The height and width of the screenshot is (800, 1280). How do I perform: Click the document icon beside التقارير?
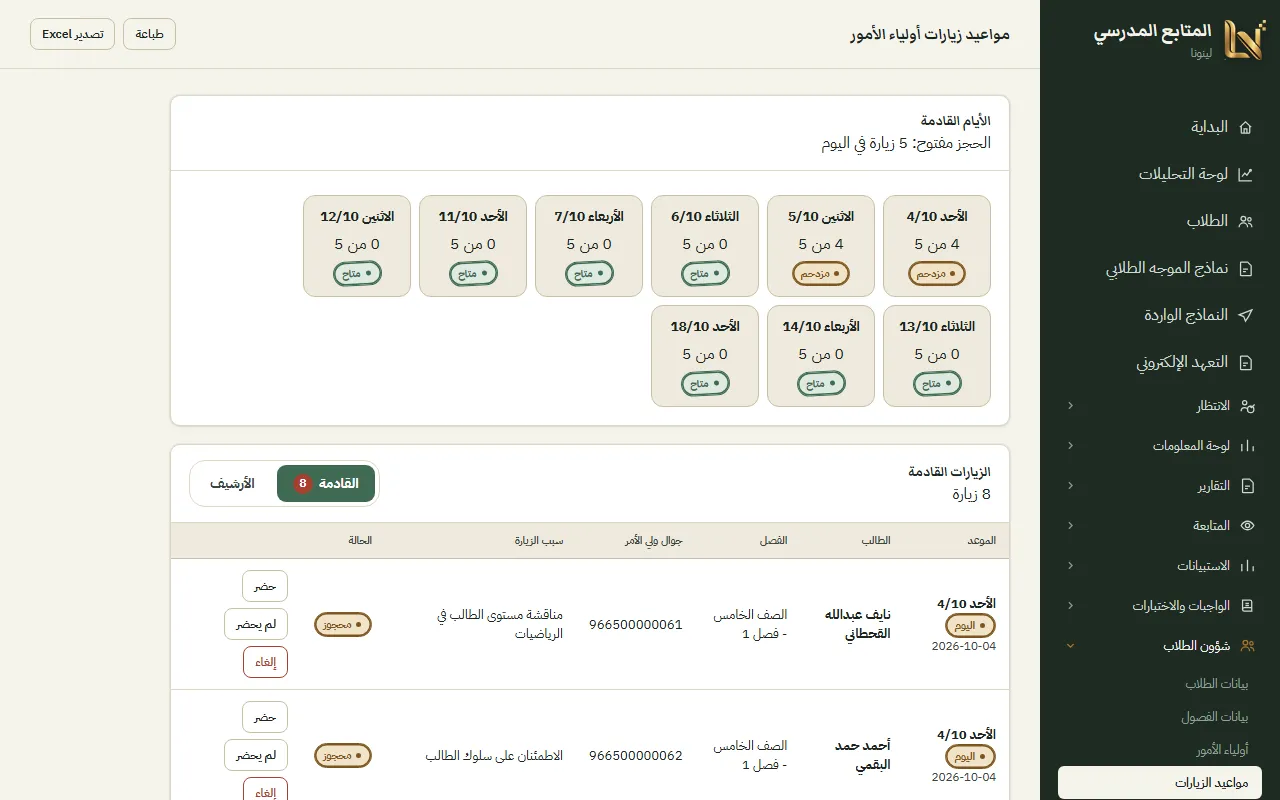click(x=1246, y=486)
